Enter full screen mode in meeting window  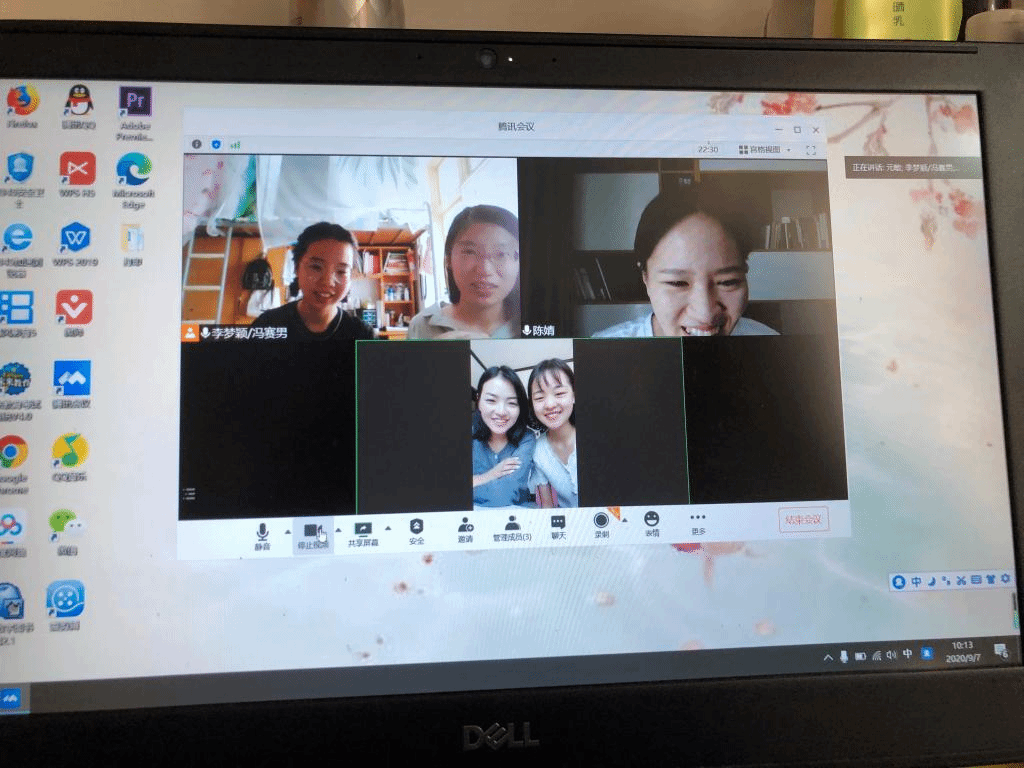coord(811,150)
